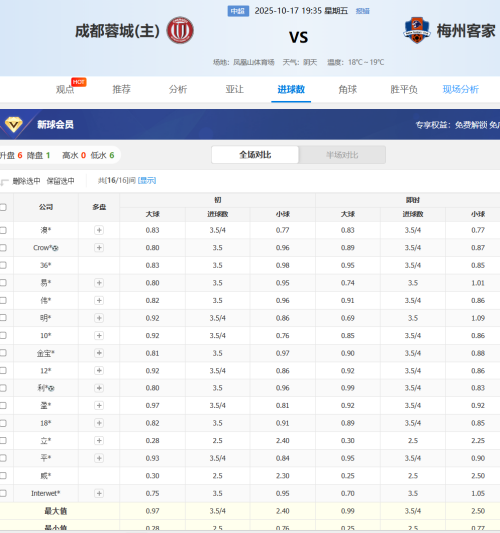
Task: Click the plus icon in Interwet* row
Action: tap(99, 493)
